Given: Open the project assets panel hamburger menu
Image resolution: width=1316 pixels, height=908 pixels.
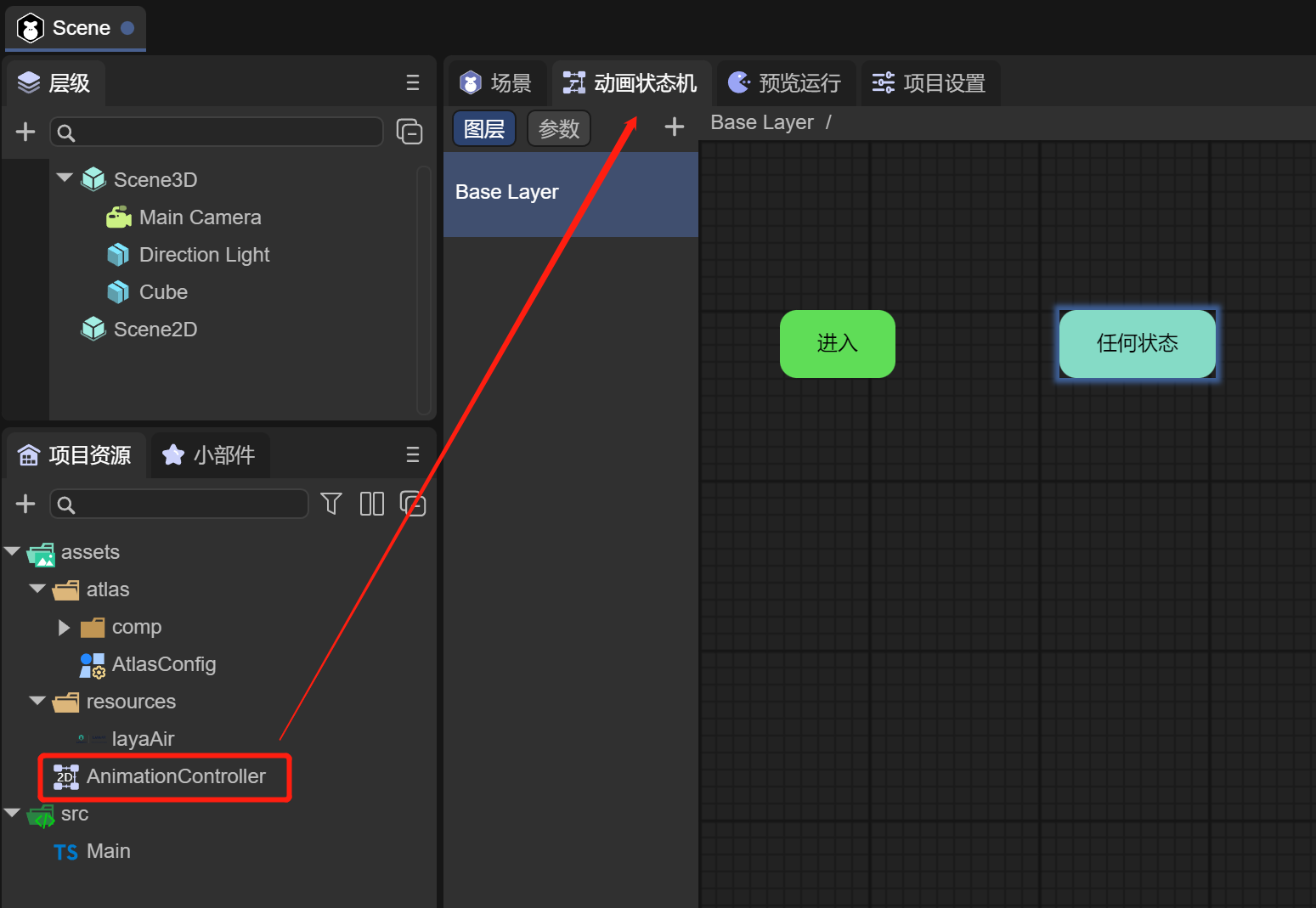Looking at the screenshot, I should pos(413,454).
